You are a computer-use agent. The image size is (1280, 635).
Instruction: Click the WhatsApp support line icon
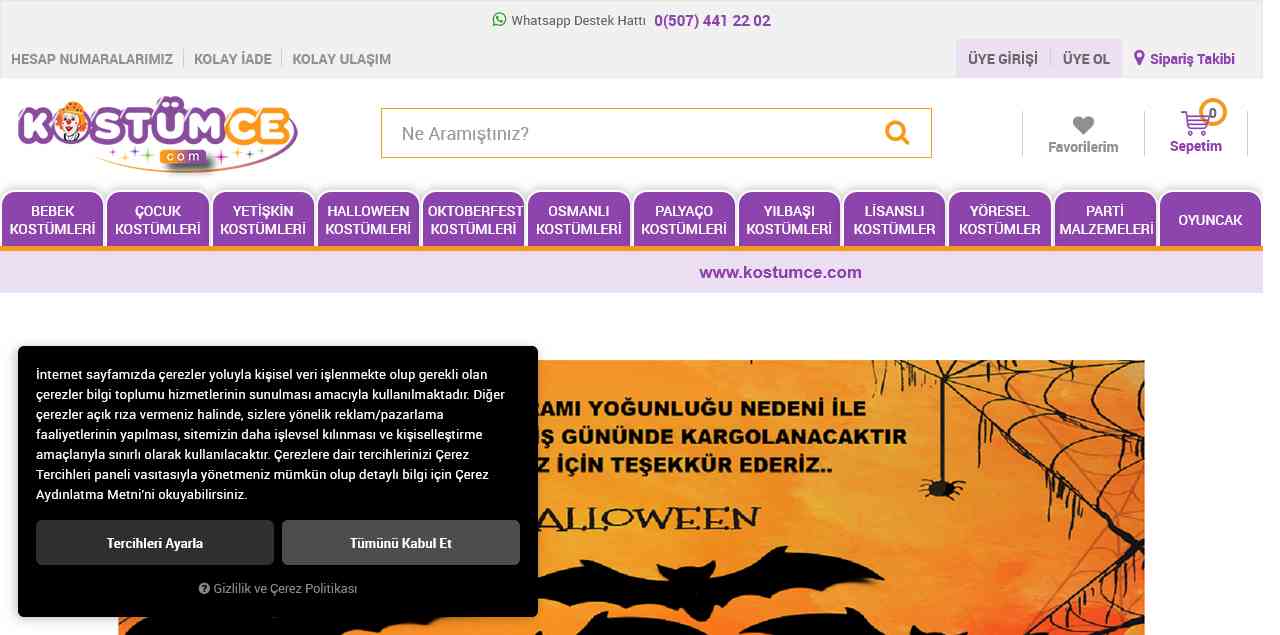[x=499, y=20]
